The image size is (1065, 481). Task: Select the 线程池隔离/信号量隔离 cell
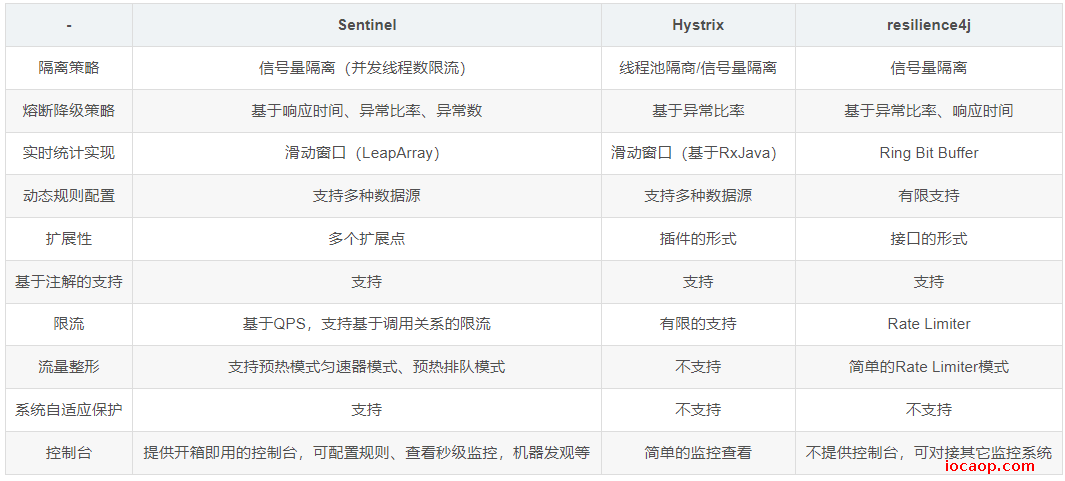point(698,67)
